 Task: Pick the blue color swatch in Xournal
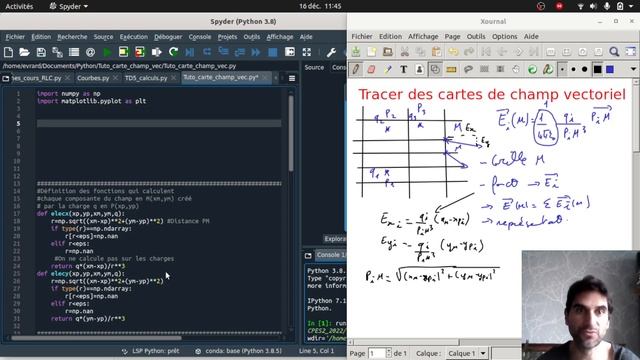tap(610, 69)
